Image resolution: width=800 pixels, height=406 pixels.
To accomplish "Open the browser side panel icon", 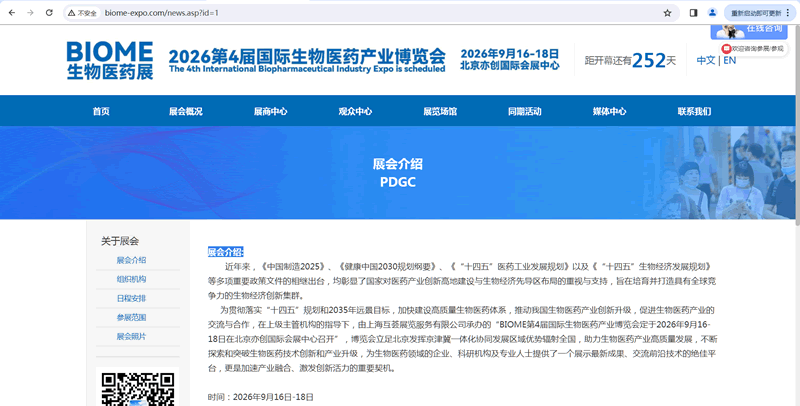I will point(693,13).
